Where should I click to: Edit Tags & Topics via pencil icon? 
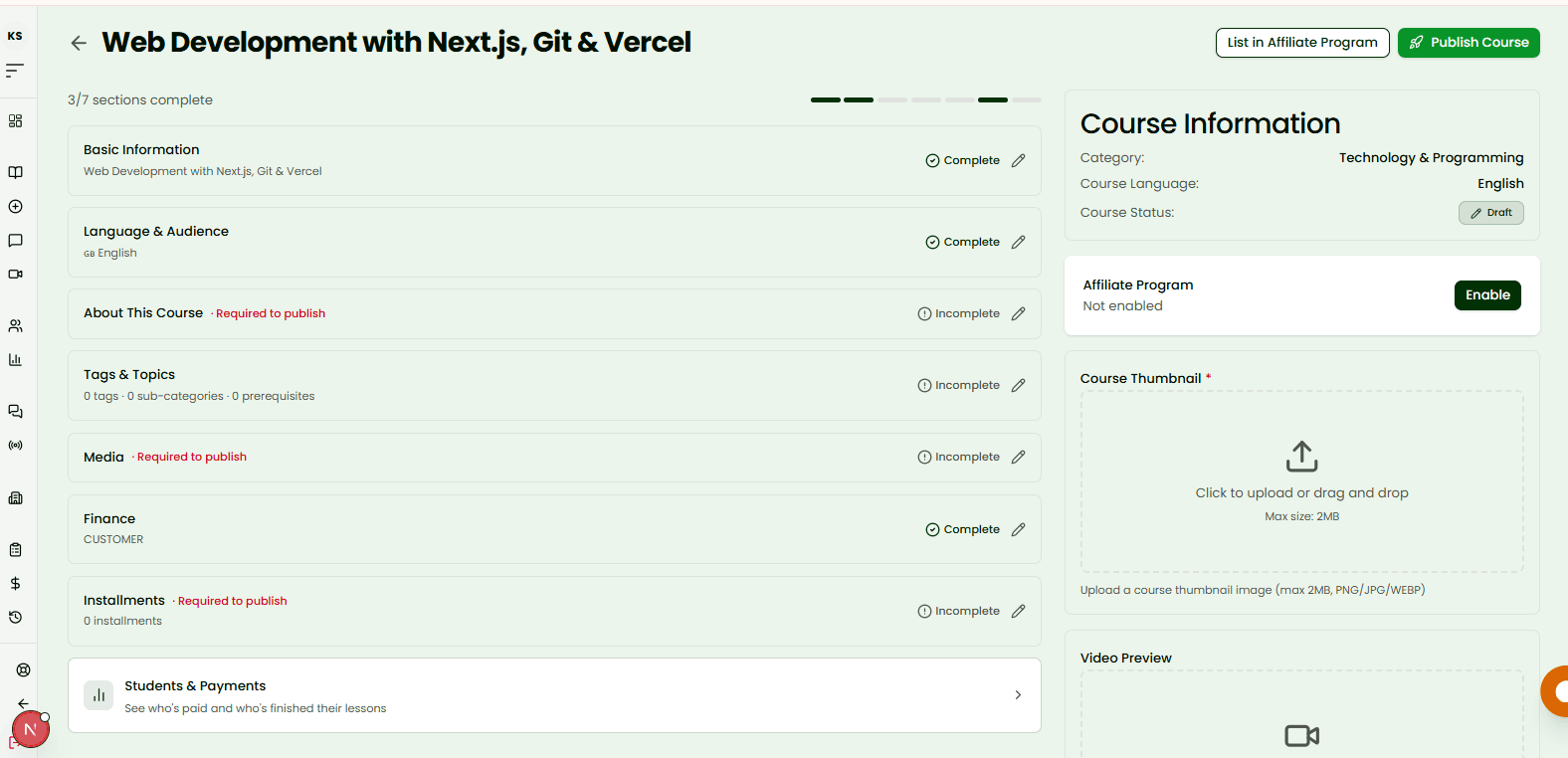1018,386
